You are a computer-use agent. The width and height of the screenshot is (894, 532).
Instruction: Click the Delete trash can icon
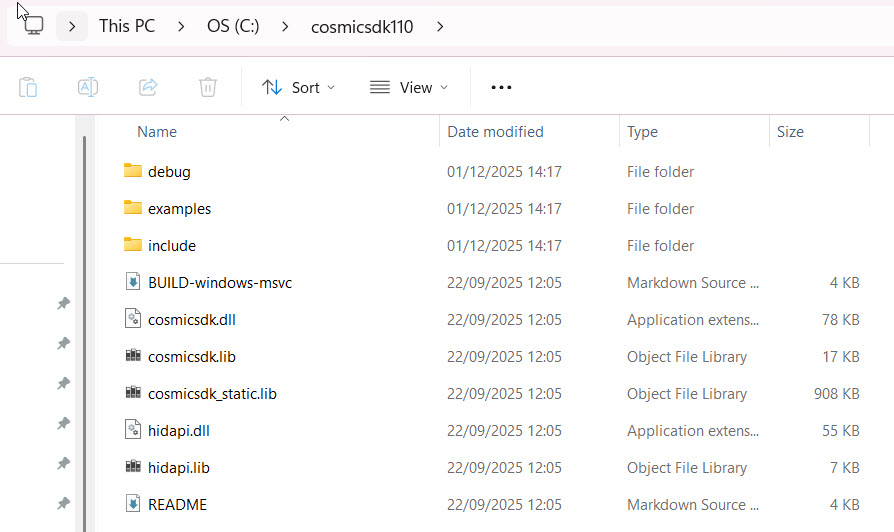pos(208,87)
